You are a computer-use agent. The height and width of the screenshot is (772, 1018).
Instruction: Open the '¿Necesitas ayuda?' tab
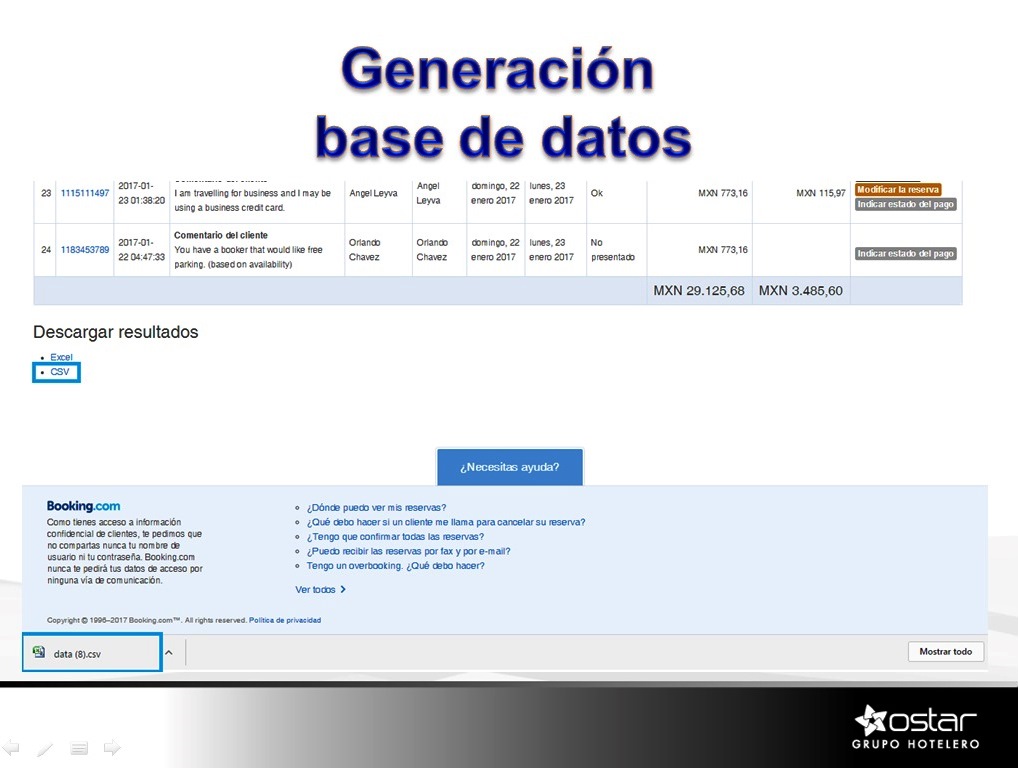point(509,467)
